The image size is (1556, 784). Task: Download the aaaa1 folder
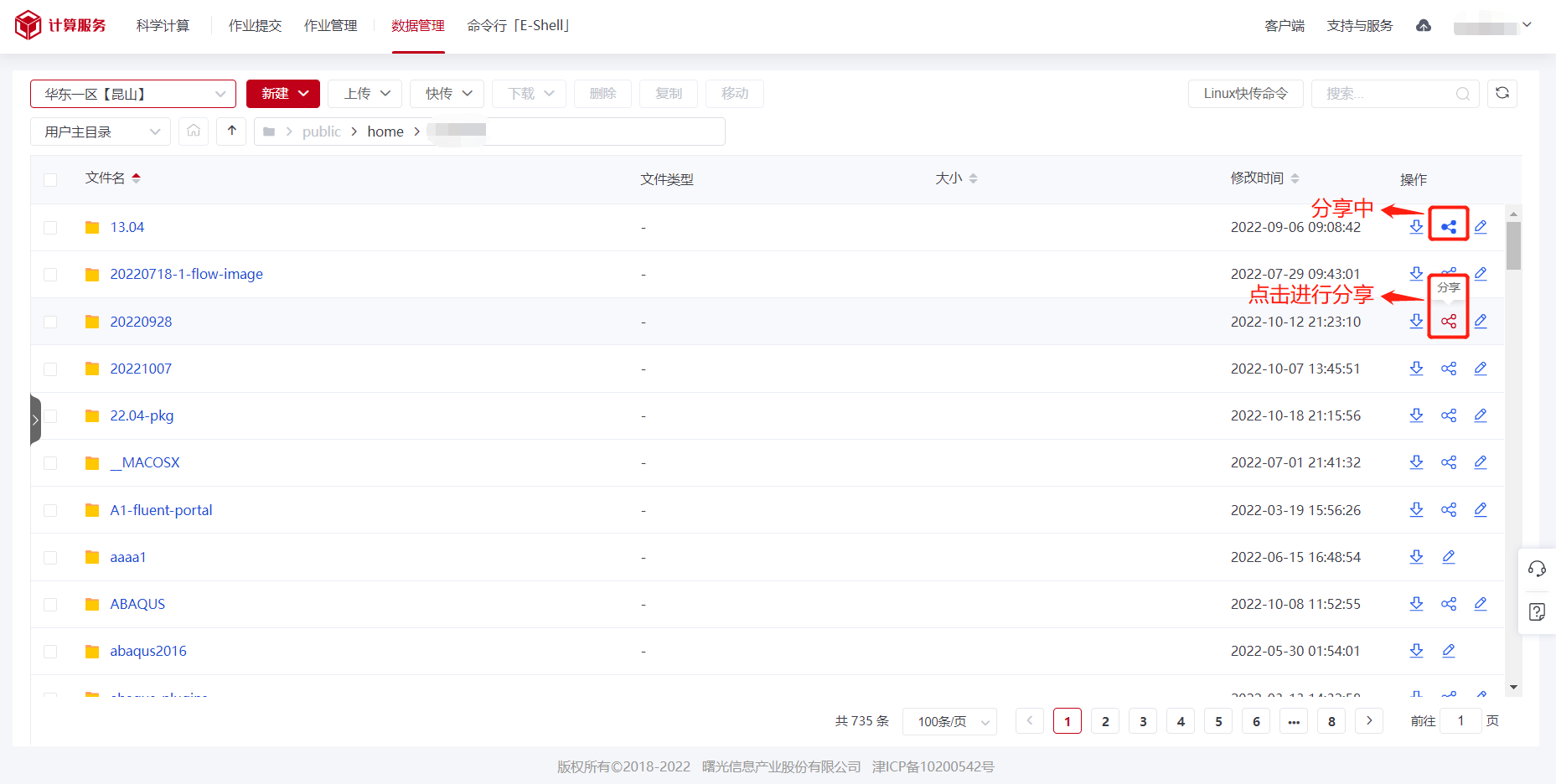(x=1416, y=557)
